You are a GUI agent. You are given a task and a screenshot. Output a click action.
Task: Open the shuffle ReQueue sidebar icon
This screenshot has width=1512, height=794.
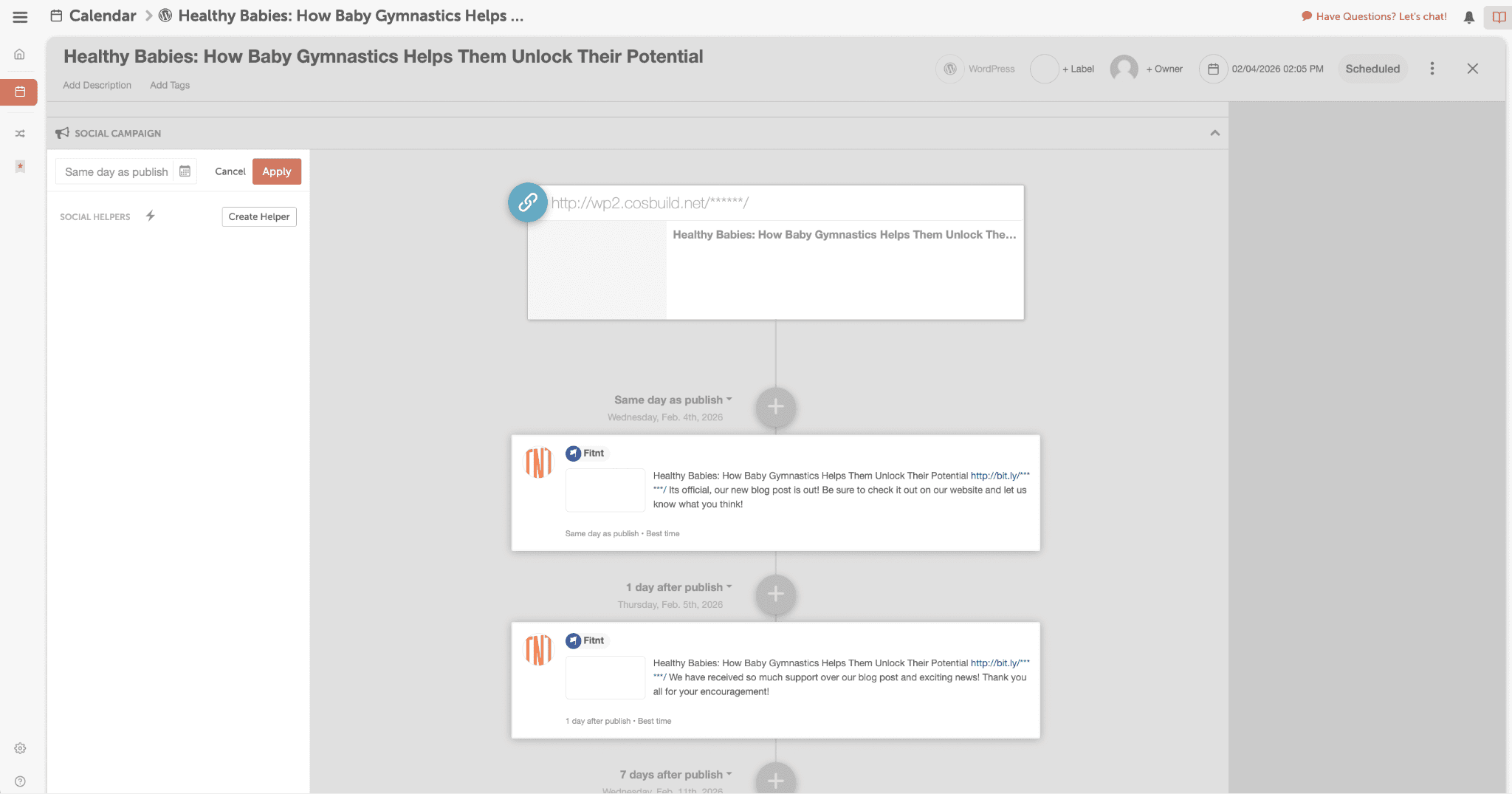click(x=20, y=134)
